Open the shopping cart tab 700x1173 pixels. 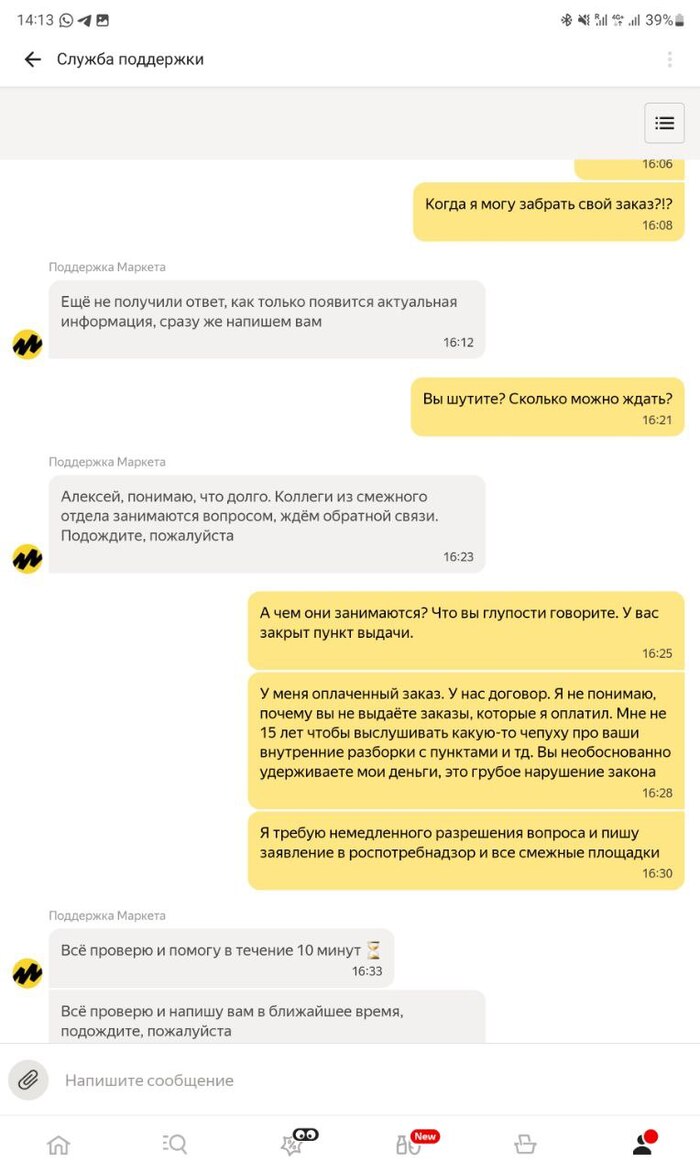[525, 1144]
